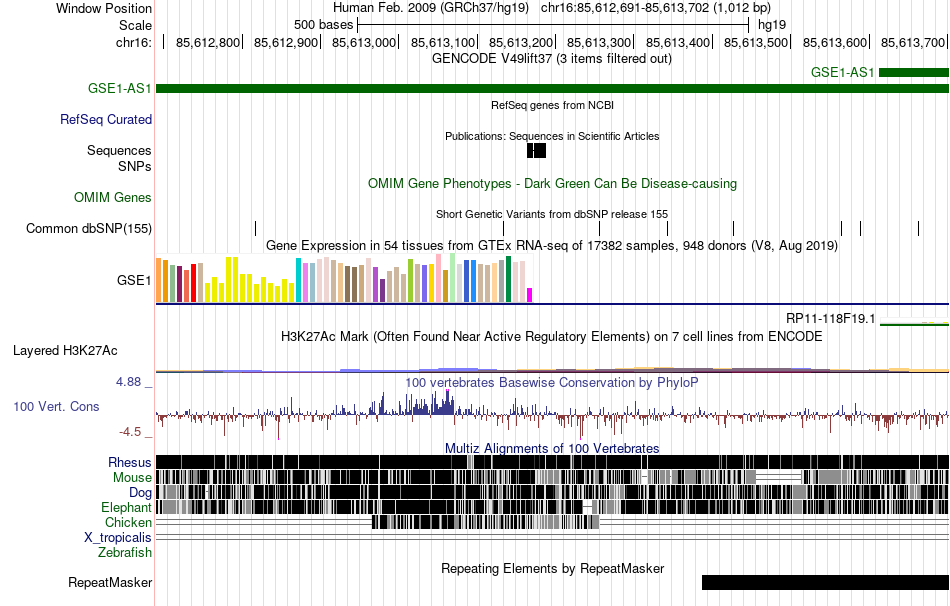The image size is (950, 606).
Task: Click the magenta GTEx expression bar
Action: click(530, 295)
